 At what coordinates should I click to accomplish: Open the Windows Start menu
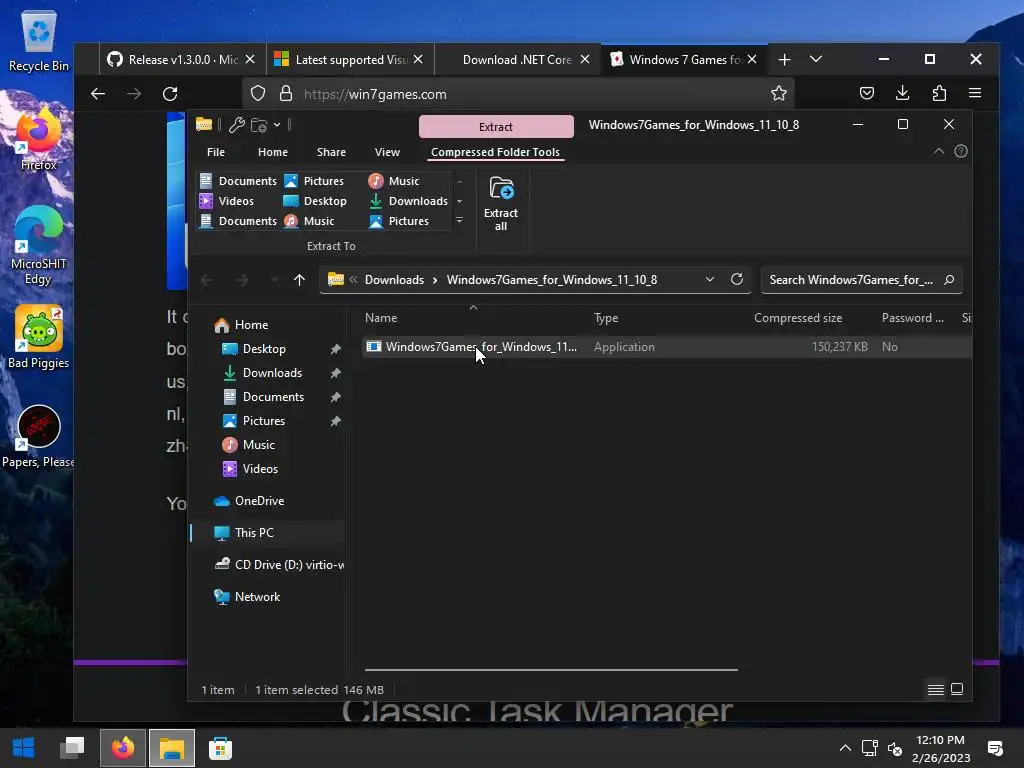point(24,748)
